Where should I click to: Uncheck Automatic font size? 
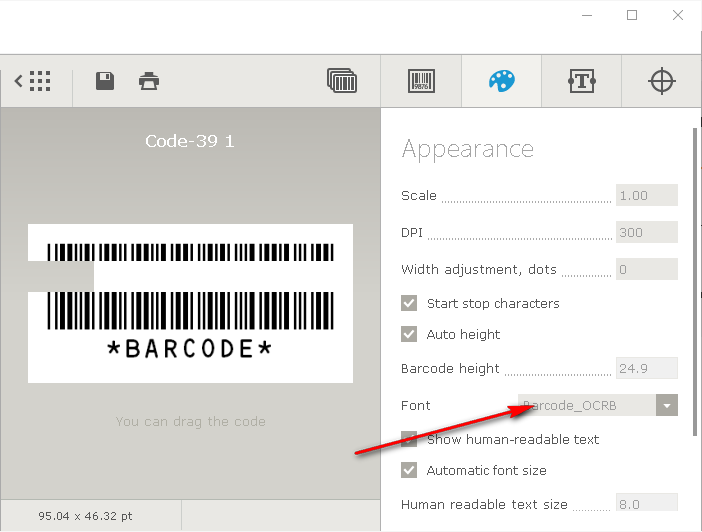tap(409, 470)
